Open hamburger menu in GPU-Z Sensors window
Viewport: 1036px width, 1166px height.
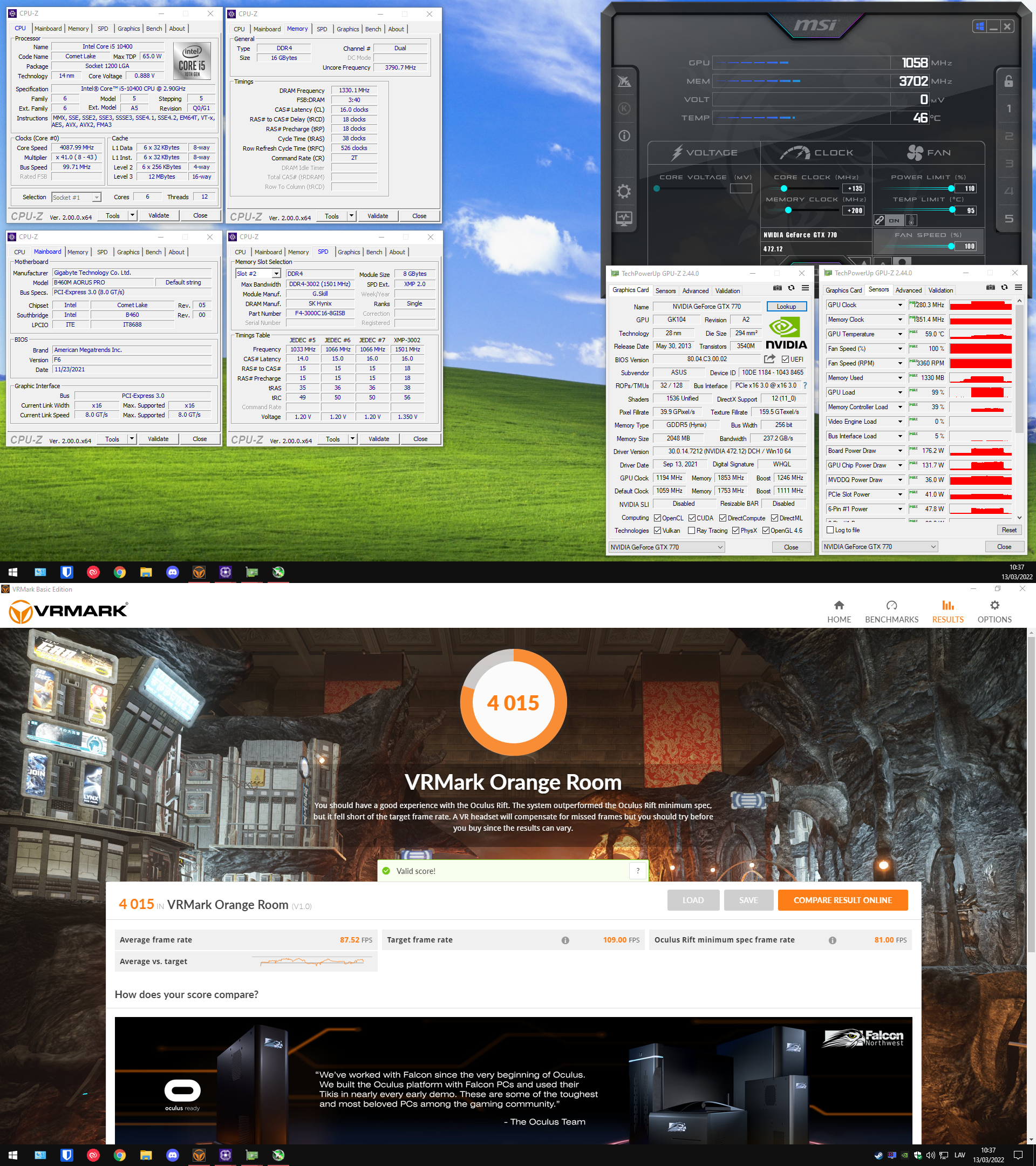pyautogui.click(x=1018, y=288)
